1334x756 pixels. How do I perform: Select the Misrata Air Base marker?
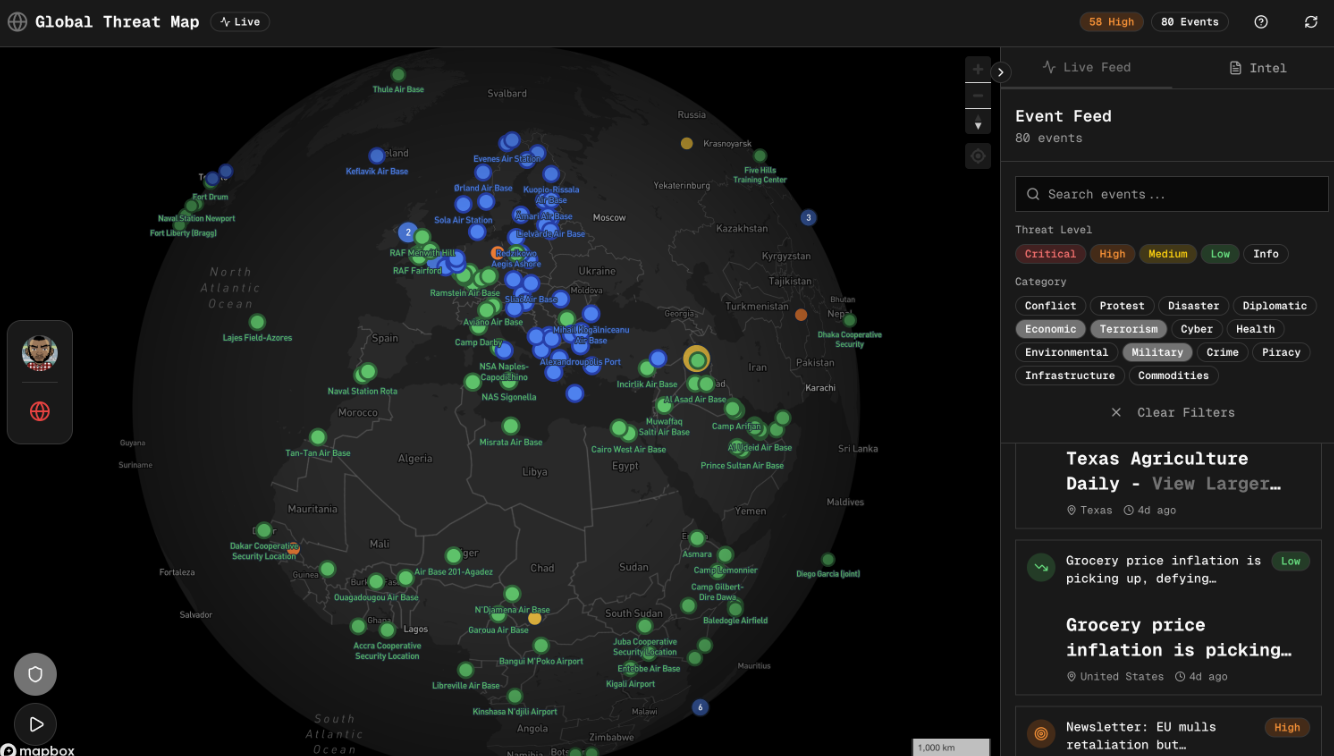tap(511, 426)
